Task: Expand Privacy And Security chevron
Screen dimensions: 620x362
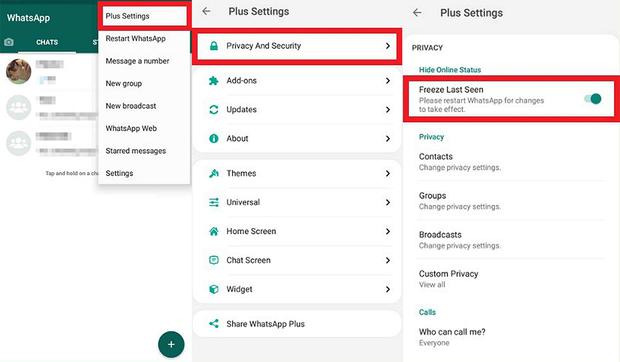Action: [388, 46]
